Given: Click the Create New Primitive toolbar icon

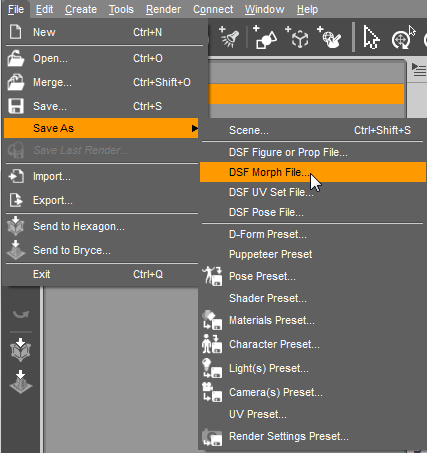Looking at the screenshot, I should point(265,37).
